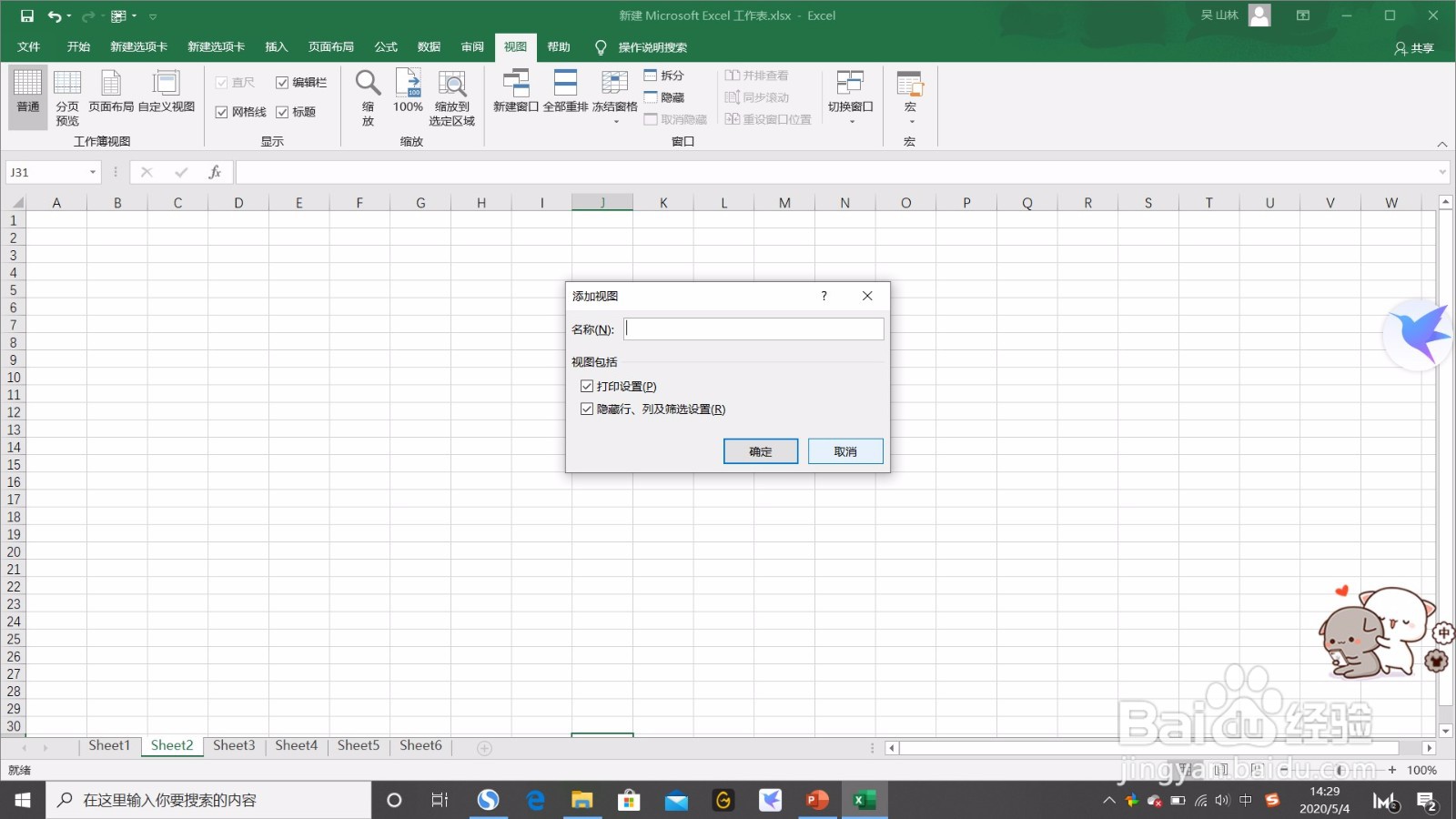Click the Select All corner triangle
1456x819 pixels.
(15, 203)
